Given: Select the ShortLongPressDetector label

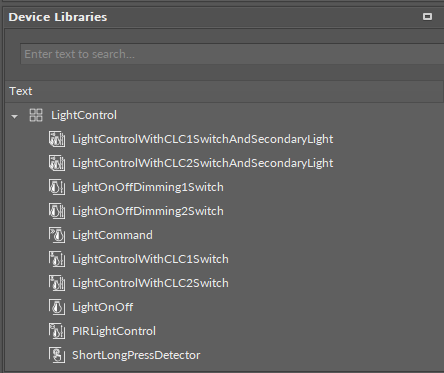Looking at the screenshot, I should [136, 355].
